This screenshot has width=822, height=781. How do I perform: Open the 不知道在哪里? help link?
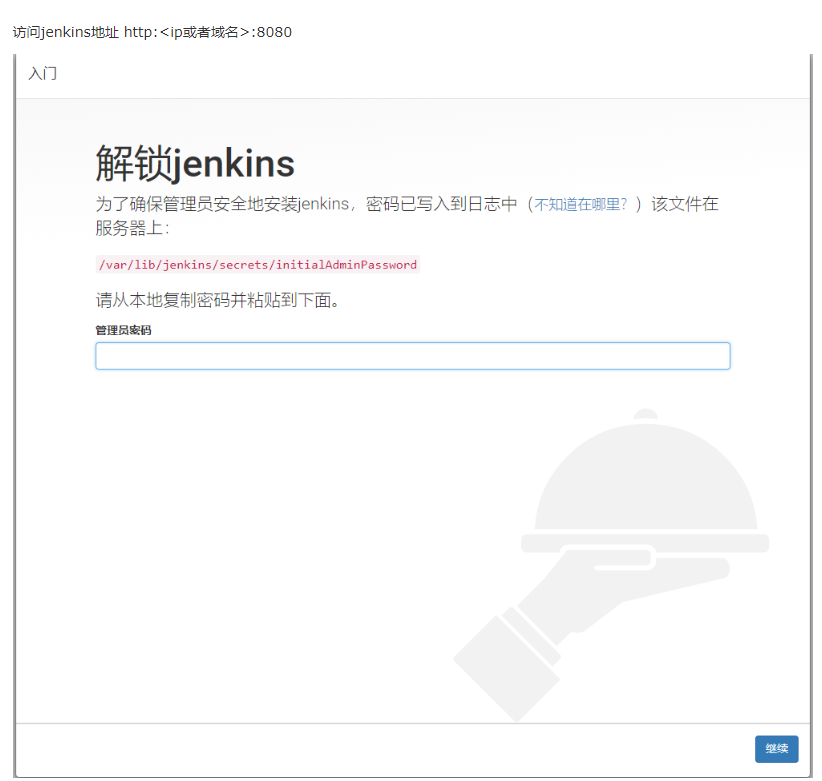point(580,204)
